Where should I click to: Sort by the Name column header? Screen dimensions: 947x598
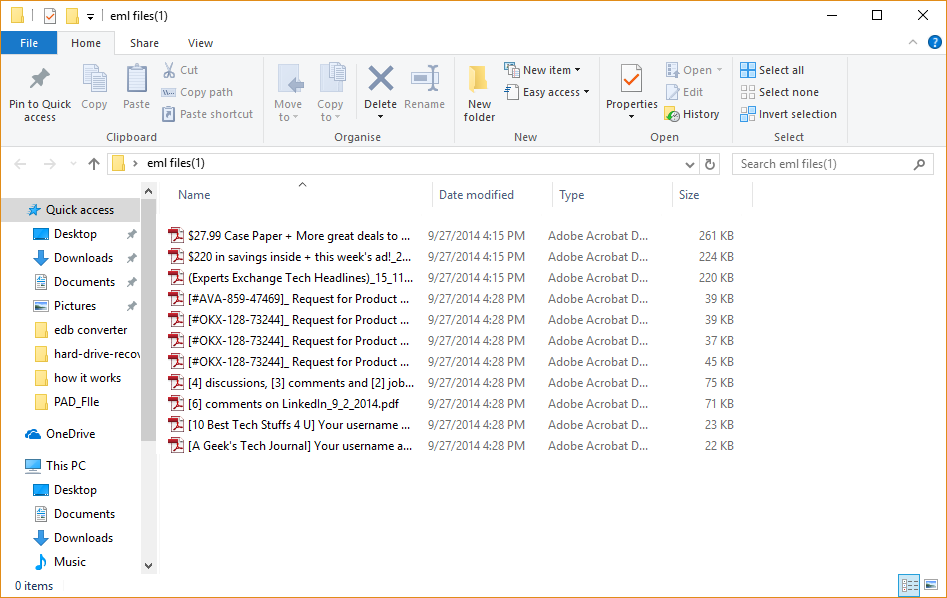[194, 195]
